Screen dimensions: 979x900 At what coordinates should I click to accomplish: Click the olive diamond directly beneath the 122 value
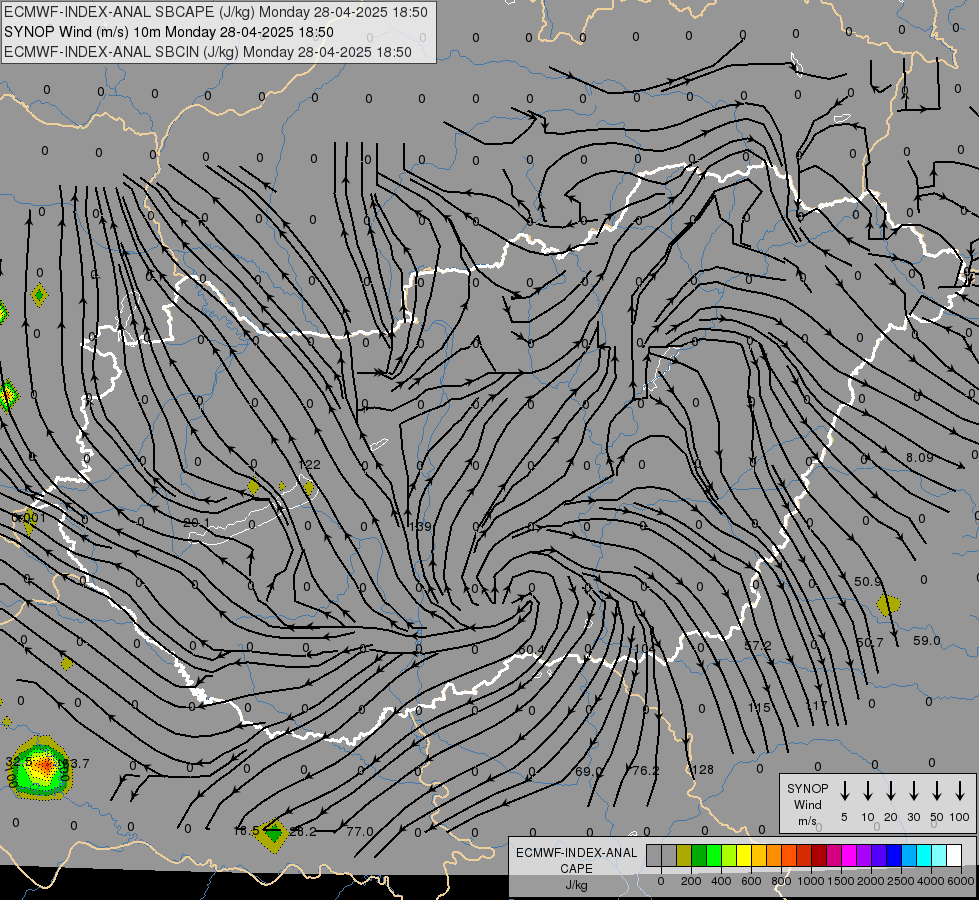coord(308,488)
